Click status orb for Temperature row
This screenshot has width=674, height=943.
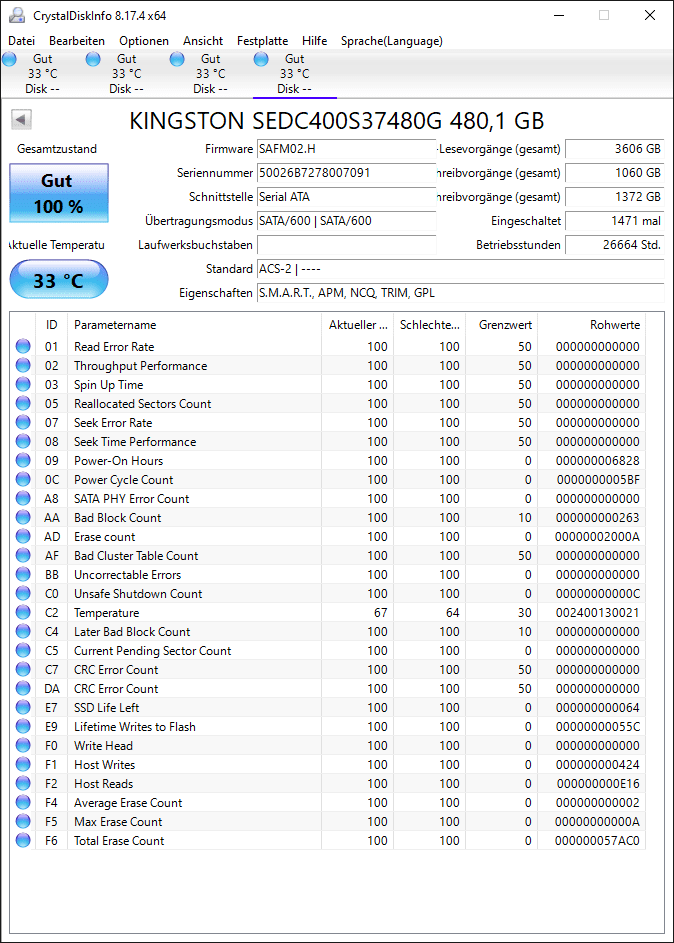pos(23,612)
